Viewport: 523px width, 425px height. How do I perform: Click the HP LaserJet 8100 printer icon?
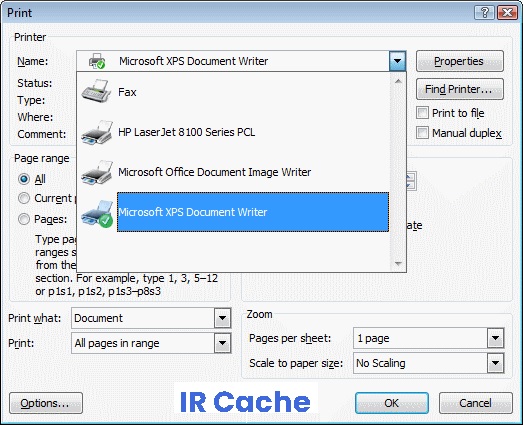pyautogui.click(x=97, y=132)
